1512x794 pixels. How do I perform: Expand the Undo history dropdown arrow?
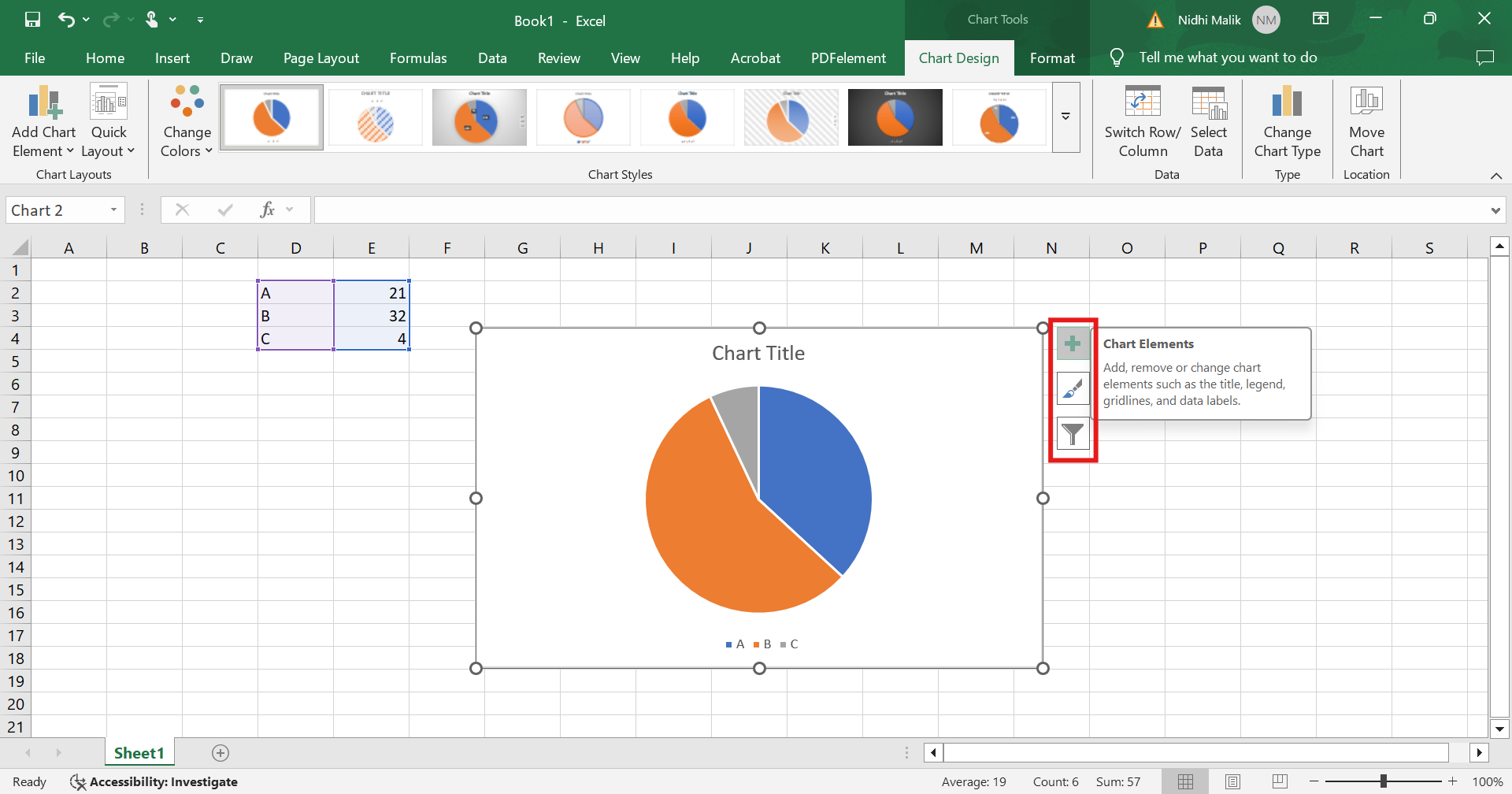[86, 20]
